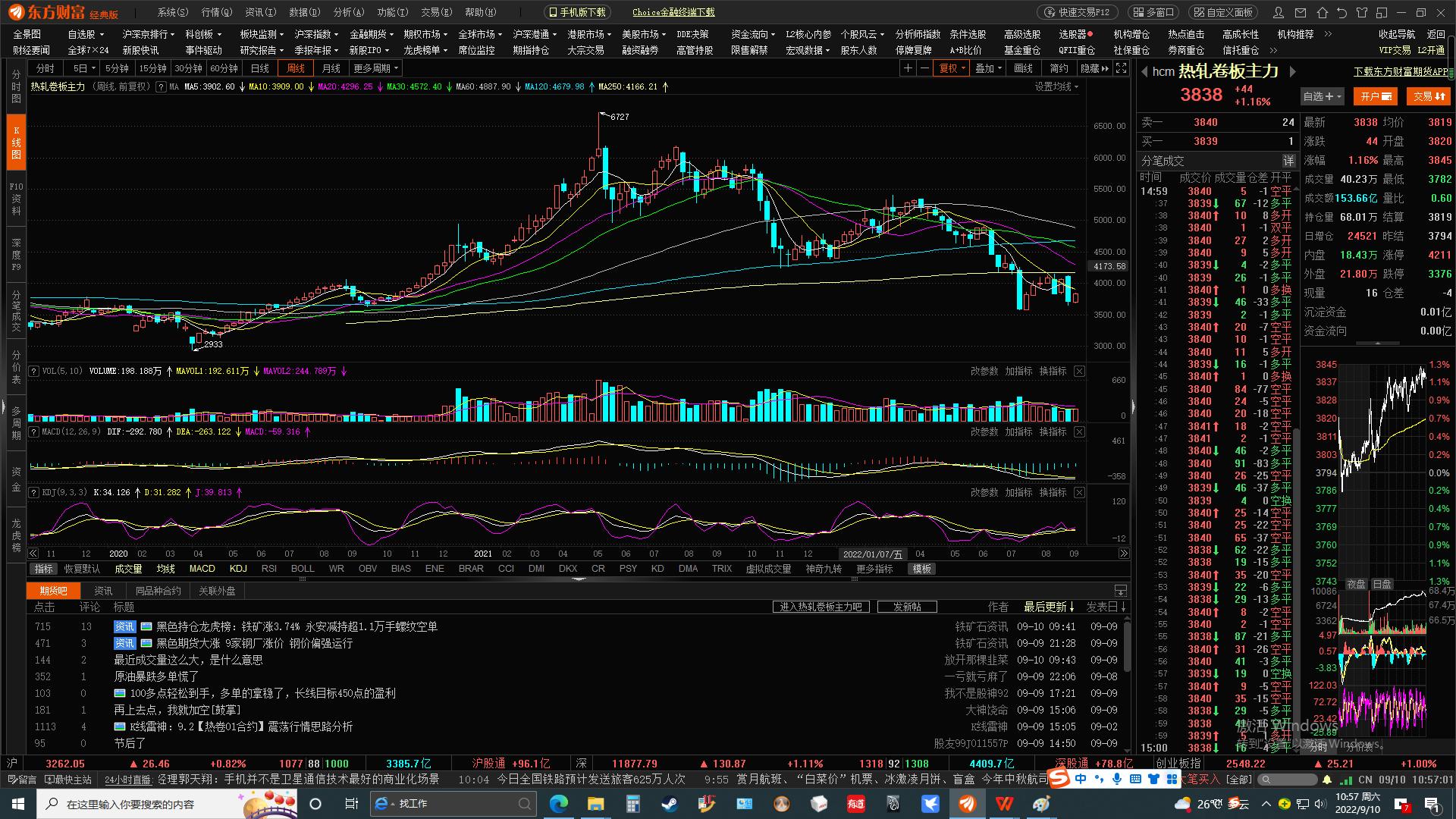This screenshot has width=1456, height=819.
Task: Click the zoom-in plus chart button
Action: coord(907,68)
